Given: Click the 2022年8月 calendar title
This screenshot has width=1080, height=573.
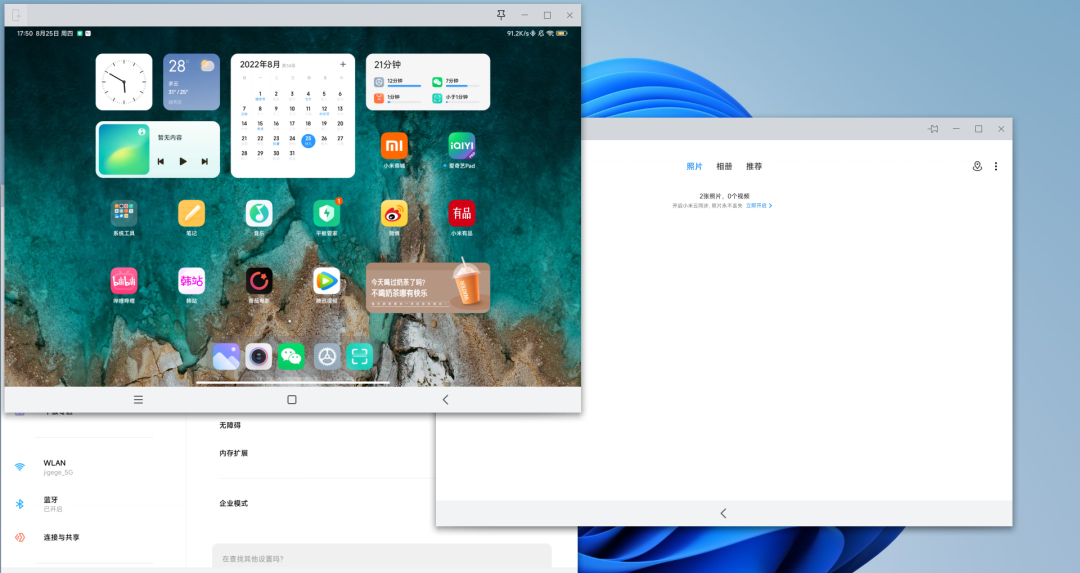Looking at the screenshot, I should [x=260, y=64].
